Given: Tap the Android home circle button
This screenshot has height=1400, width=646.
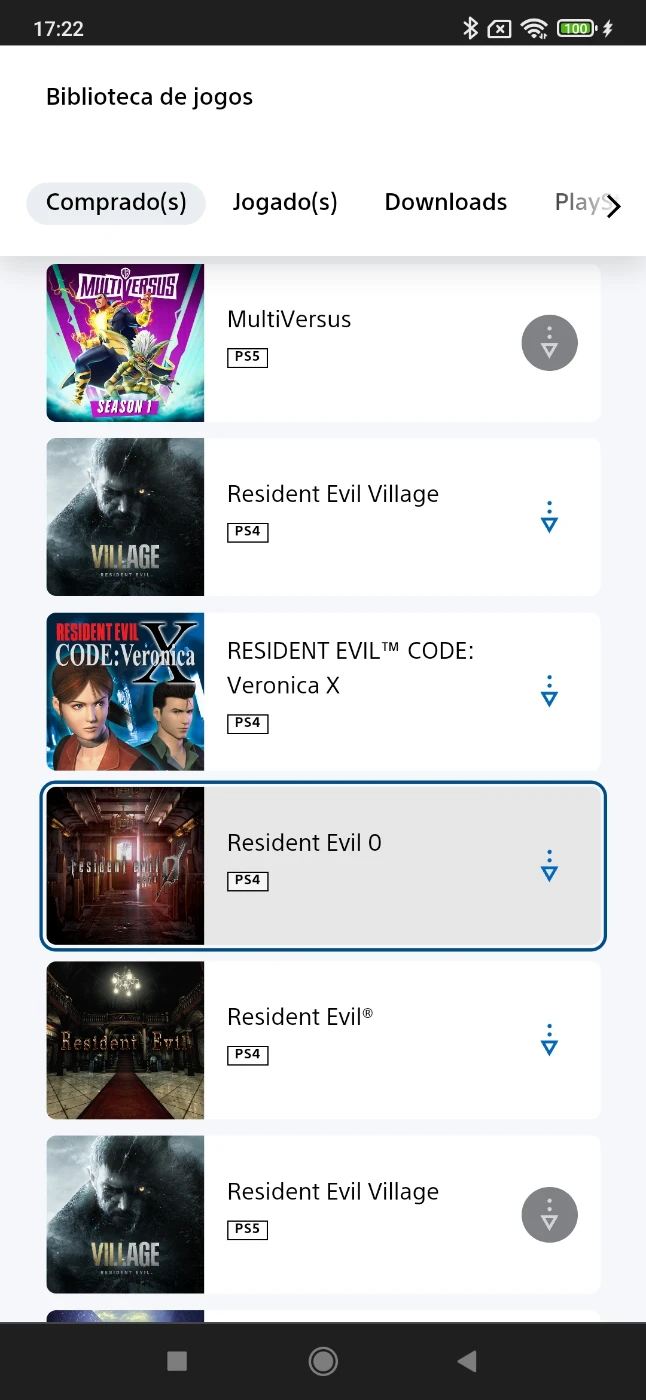Looking at the screenshot, I should 323,1360.
